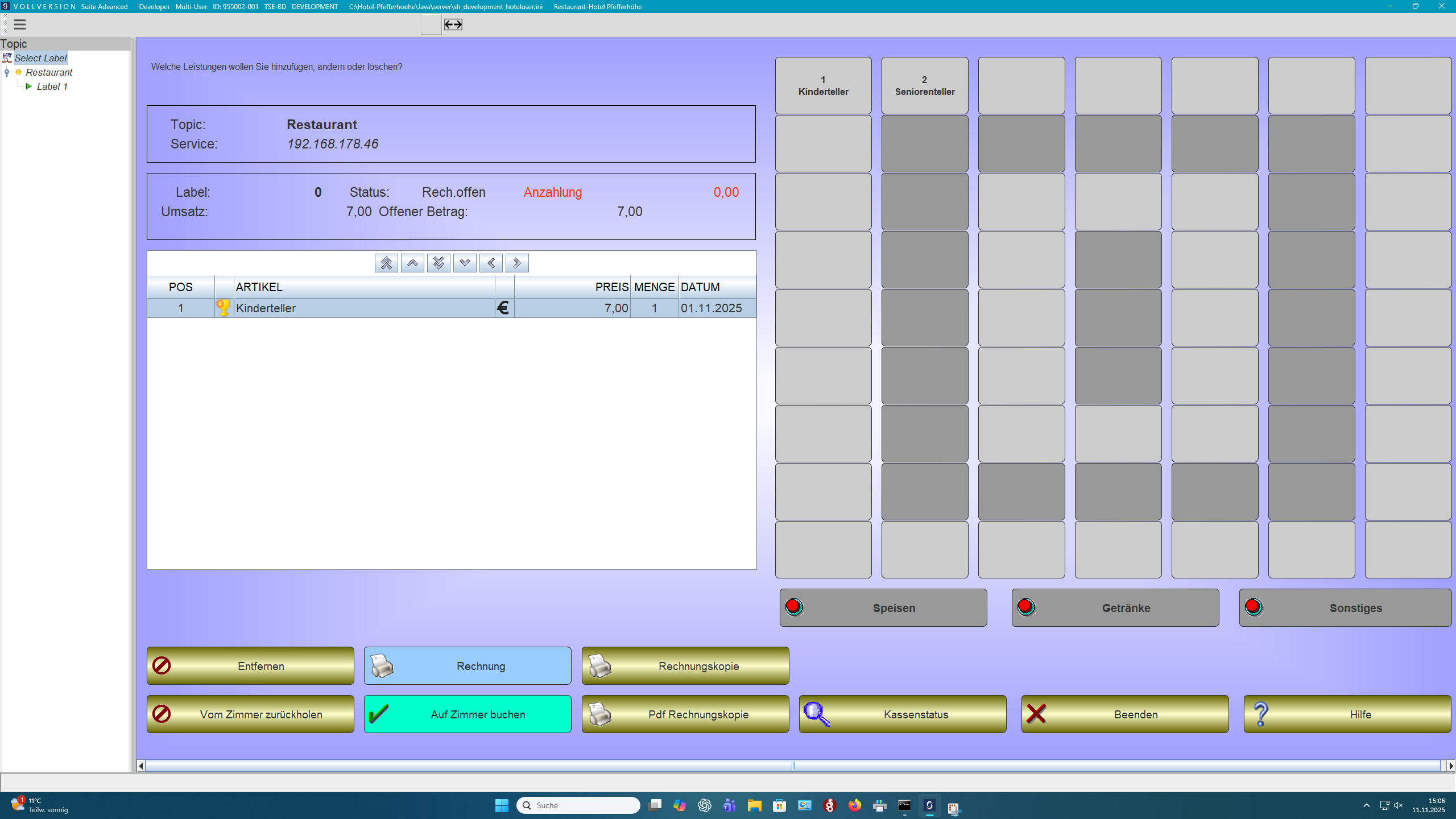This screenshot has width=1456, height=819.
Task: Click the question-mark icon on Hilfe
Action: [1261, 714]
